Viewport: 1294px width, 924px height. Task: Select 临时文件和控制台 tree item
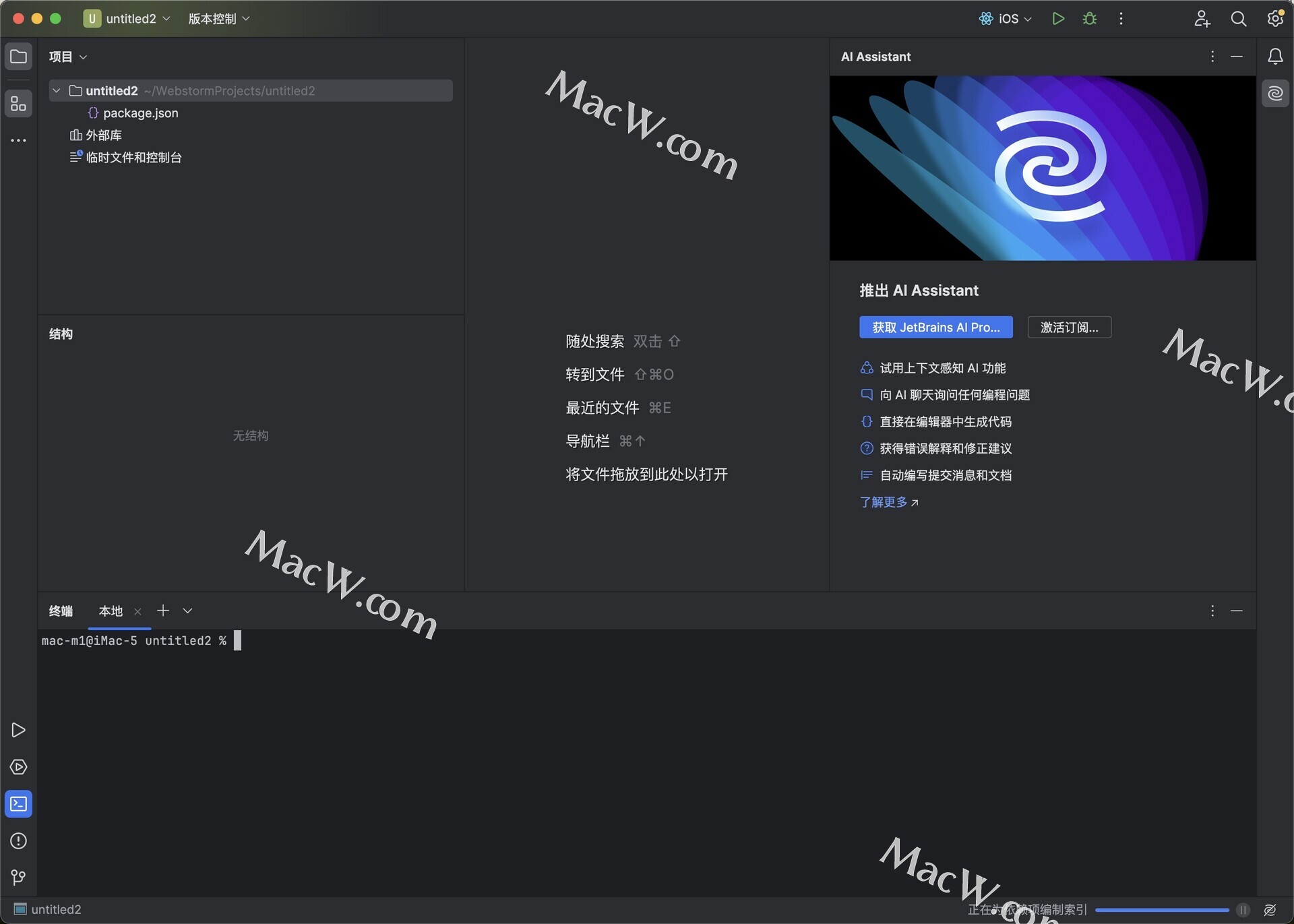coord(126,158)
